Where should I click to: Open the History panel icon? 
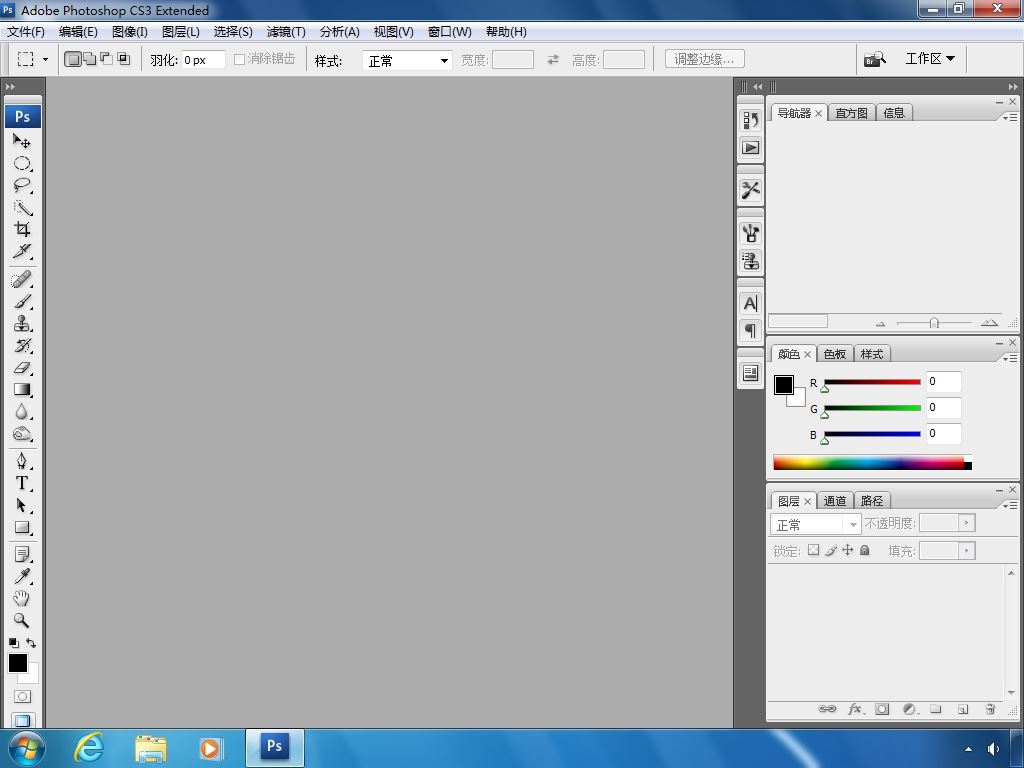pyautogui.click(x=750, y=120)
